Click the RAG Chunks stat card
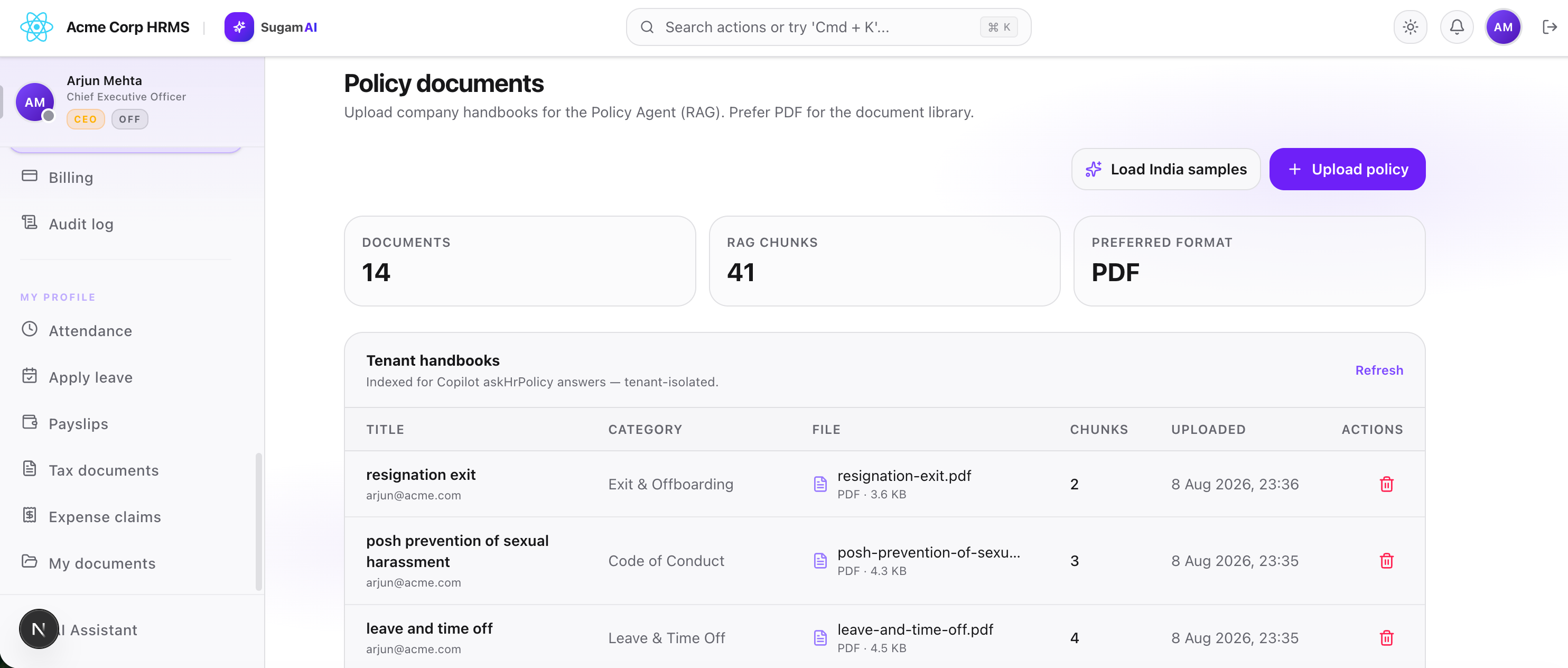 pos(884,261)
